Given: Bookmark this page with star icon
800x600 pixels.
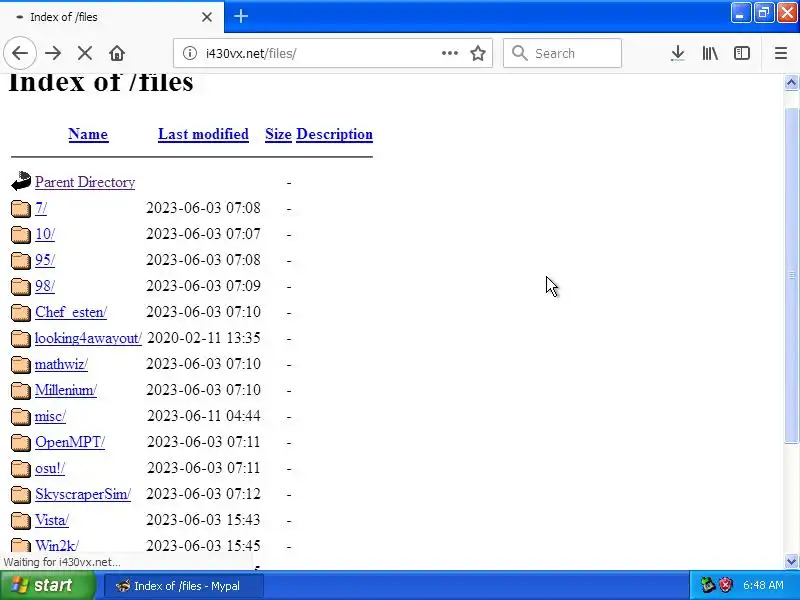Looking at the screenshot, I should point(478,53).
